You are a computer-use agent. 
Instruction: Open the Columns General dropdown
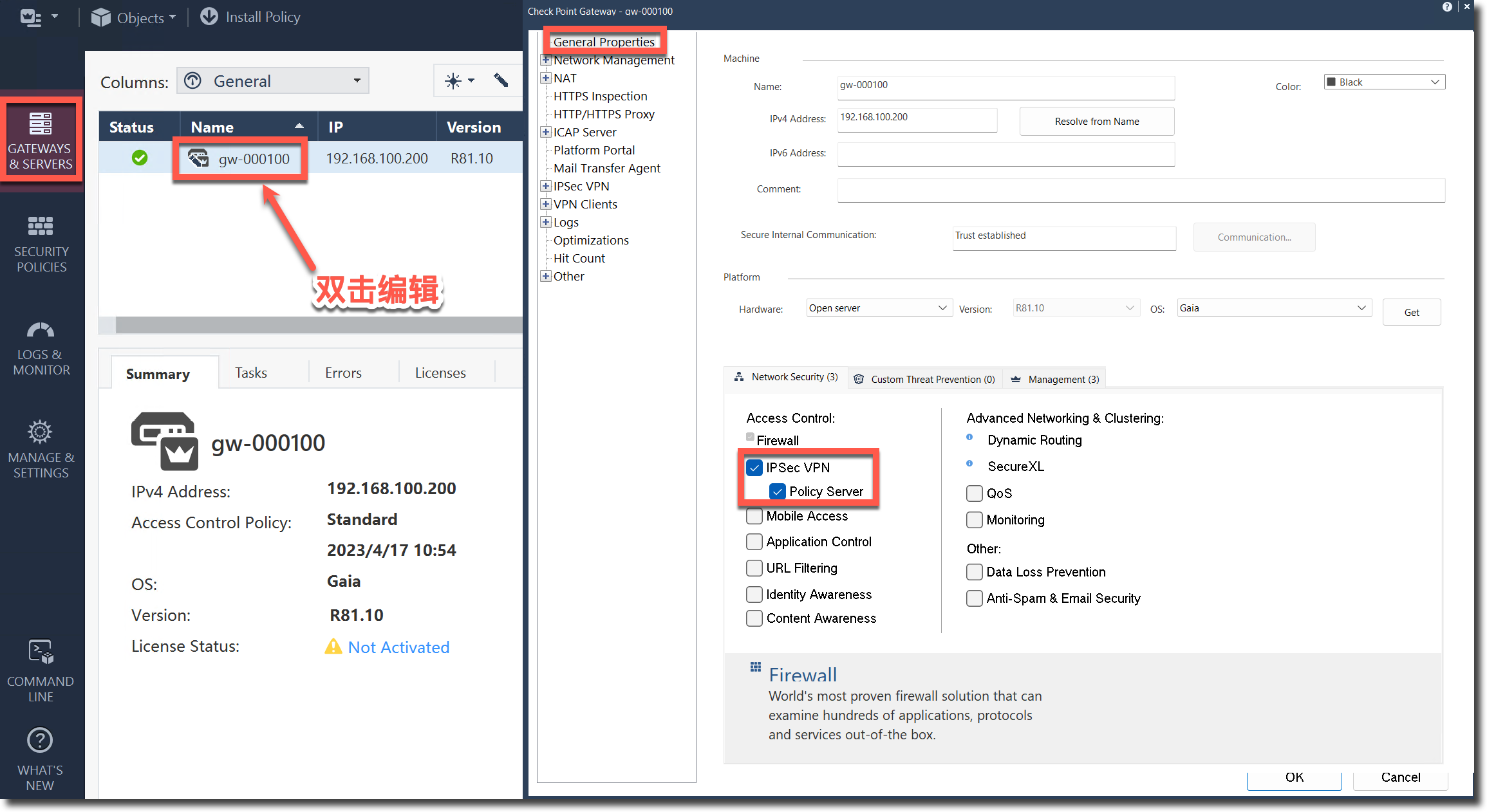click(x=273, y=81)
